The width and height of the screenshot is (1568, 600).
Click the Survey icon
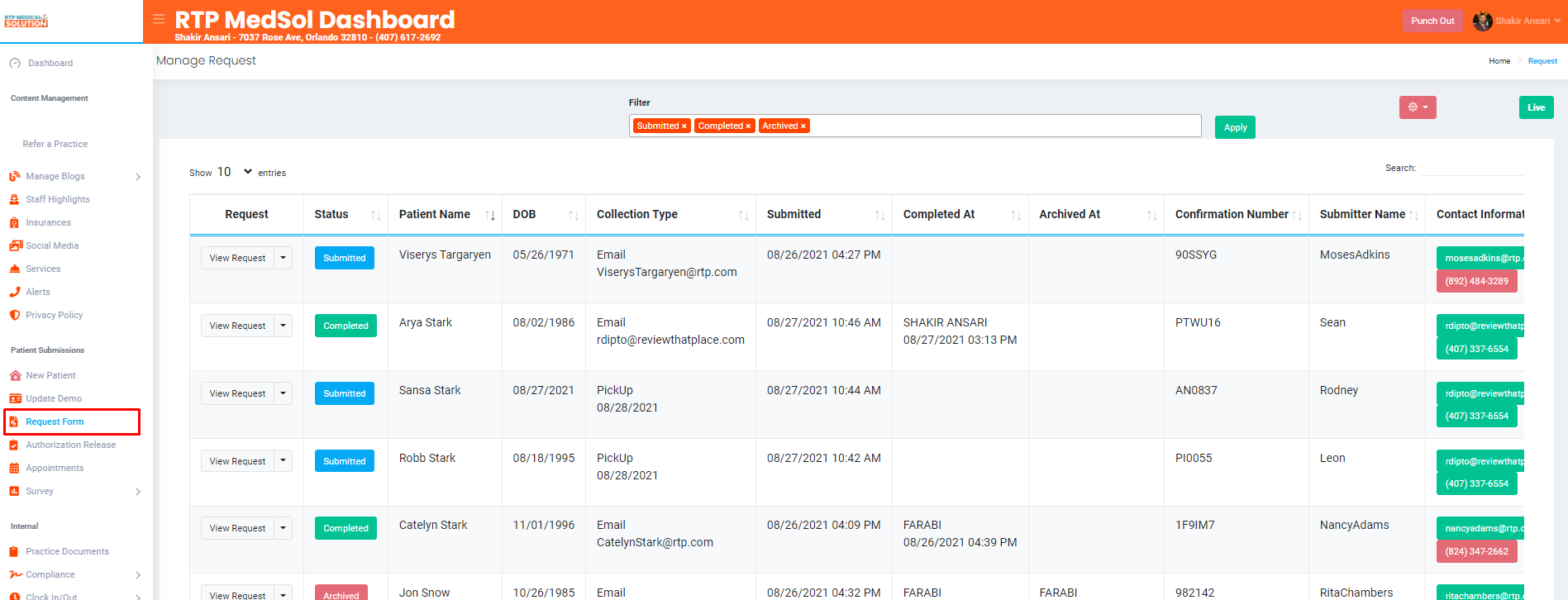pyautogui.click(x=14, y=491)
